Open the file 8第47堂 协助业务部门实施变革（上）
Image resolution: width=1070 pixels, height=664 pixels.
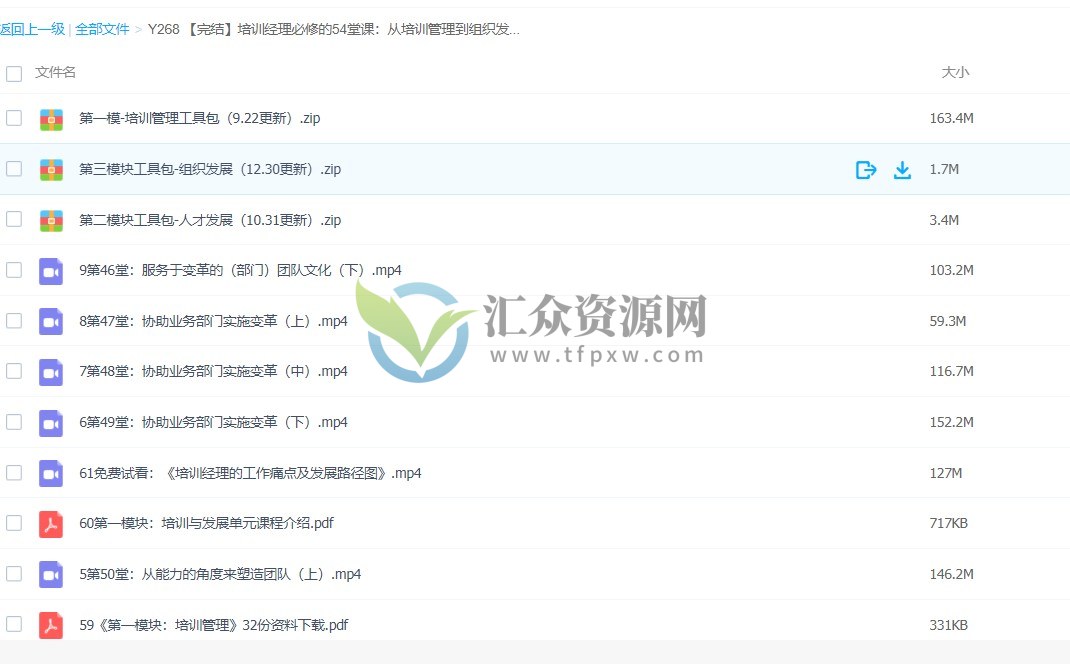[x=213, y=320]
